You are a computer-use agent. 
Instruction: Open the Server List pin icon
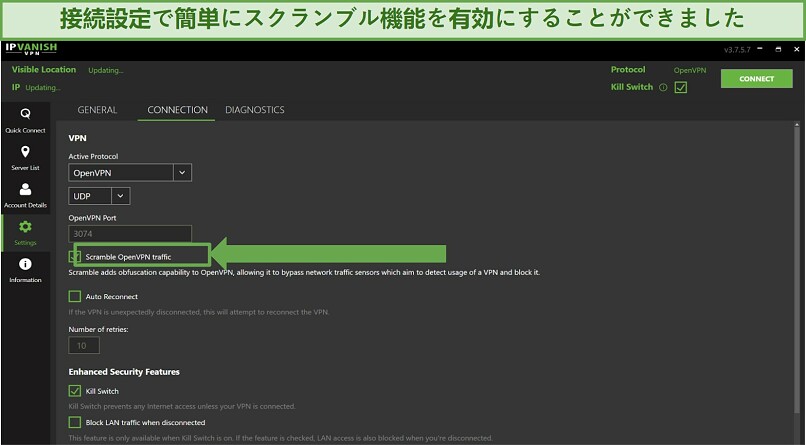25,152
